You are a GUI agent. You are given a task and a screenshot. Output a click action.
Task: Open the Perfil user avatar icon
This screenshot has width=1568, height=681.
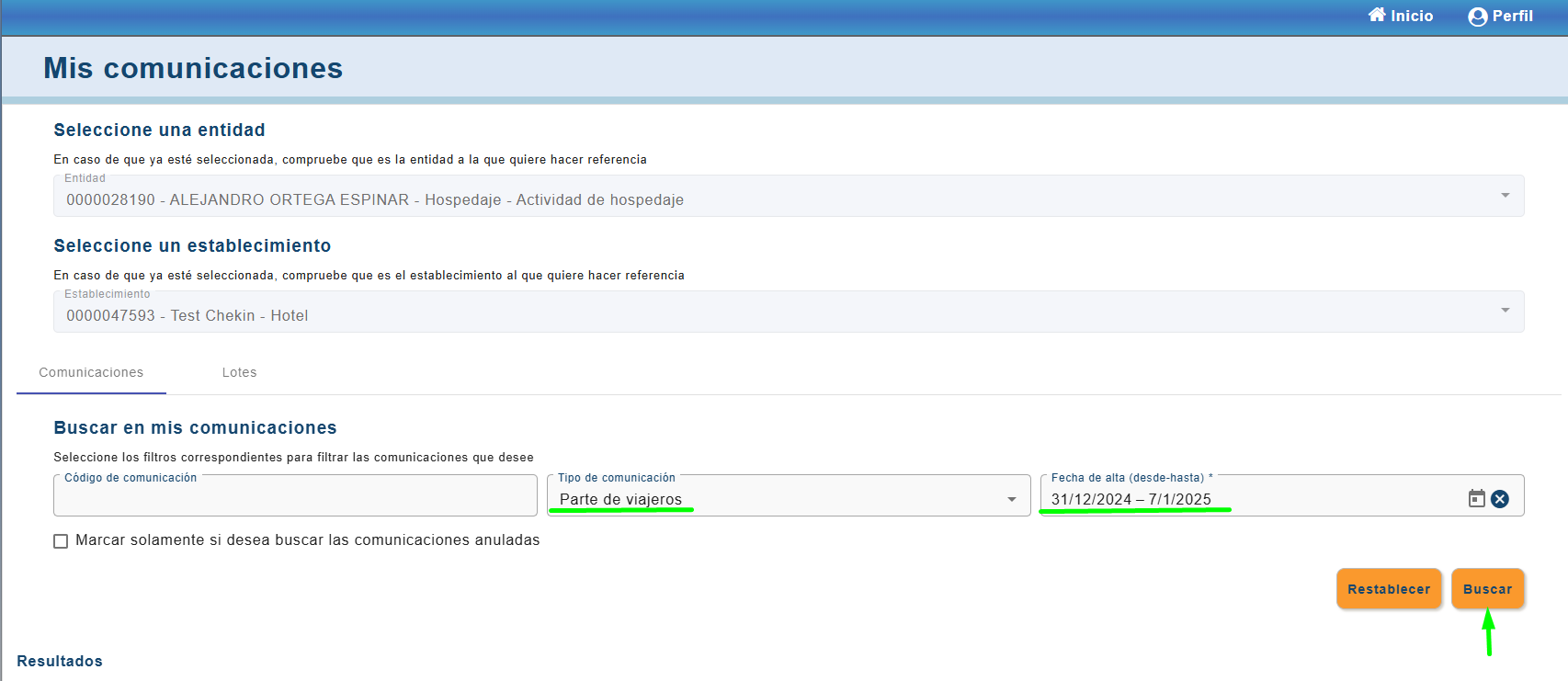pyautogui.click(x=1477, y=17)
